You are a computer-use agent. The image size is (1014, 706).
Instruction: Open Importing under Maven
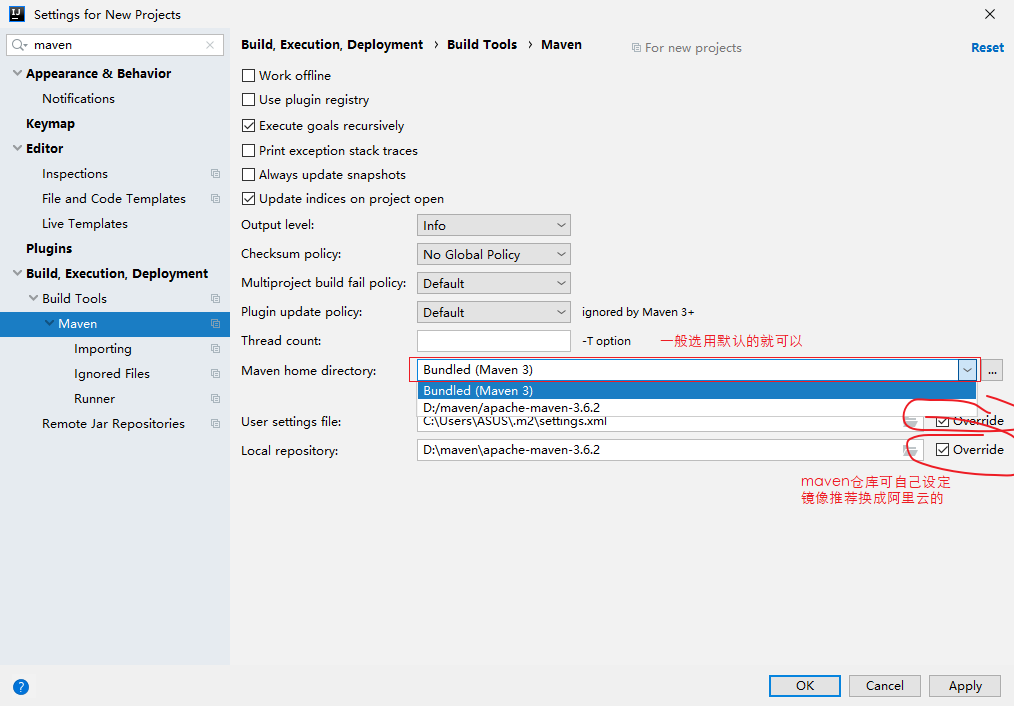point(103,348)
